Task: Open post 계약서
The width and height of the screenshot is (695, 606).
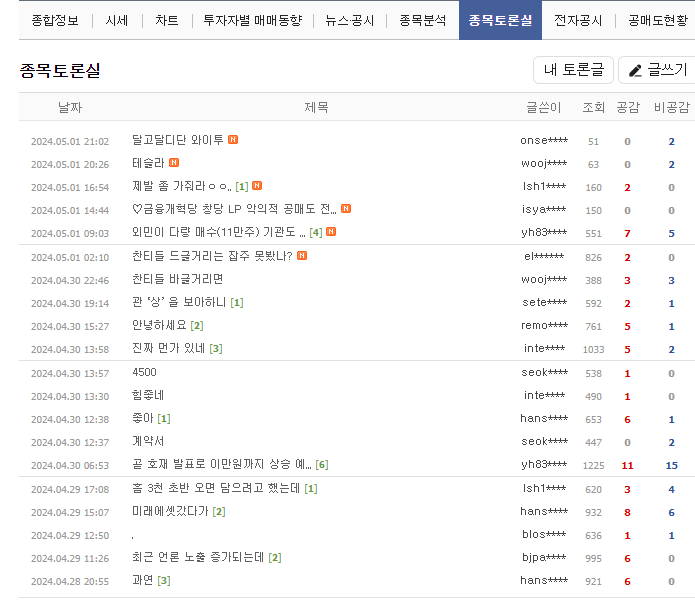Action: click(148, 442)
